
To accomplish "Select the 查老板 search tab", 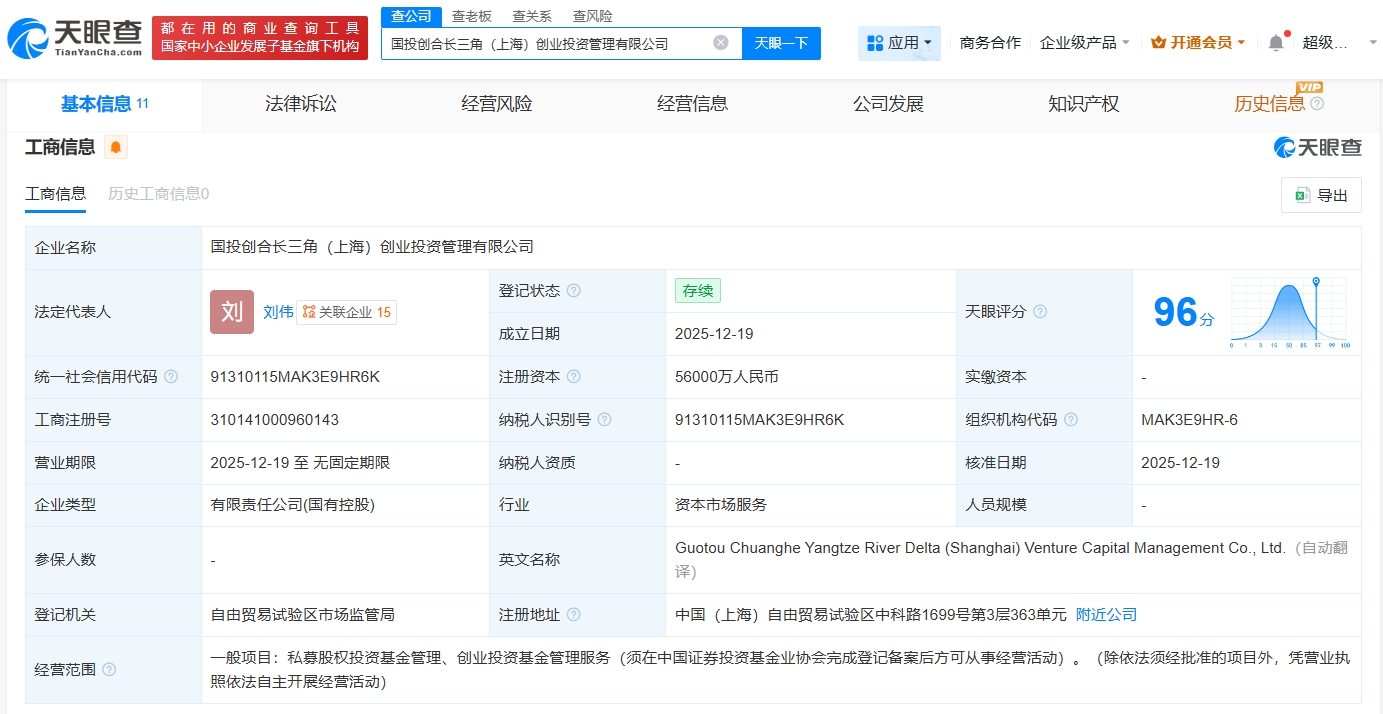I will pyautogui.click(x=471, y=16).
